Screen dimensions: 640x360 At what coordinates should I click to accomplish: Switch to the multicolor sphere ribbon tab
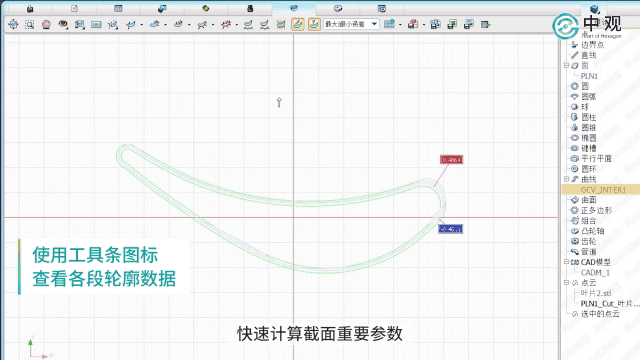tap(206, 9)
